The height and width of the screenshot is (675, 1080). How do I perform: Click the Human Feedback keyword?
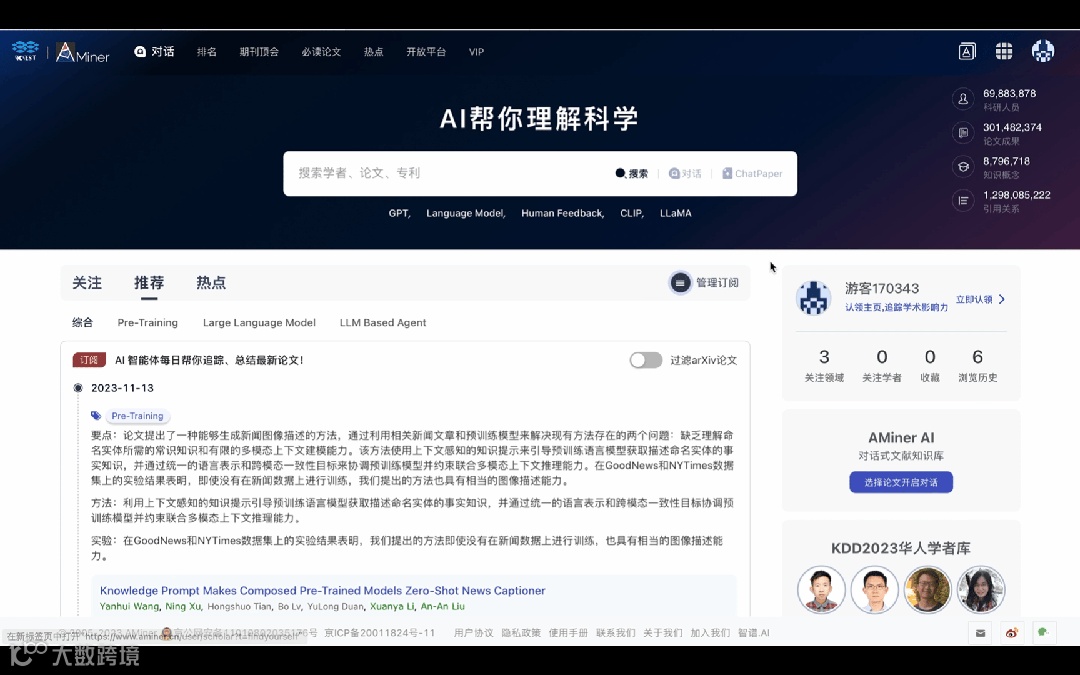[x=563, y=214]
